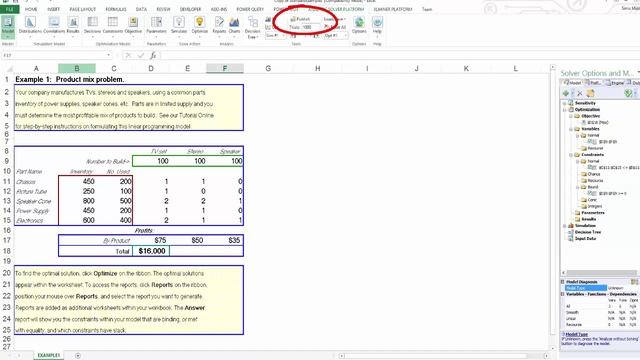Click the insert function fx icon
The height and width of the screenshot is (360, 640).
(153, 56)
